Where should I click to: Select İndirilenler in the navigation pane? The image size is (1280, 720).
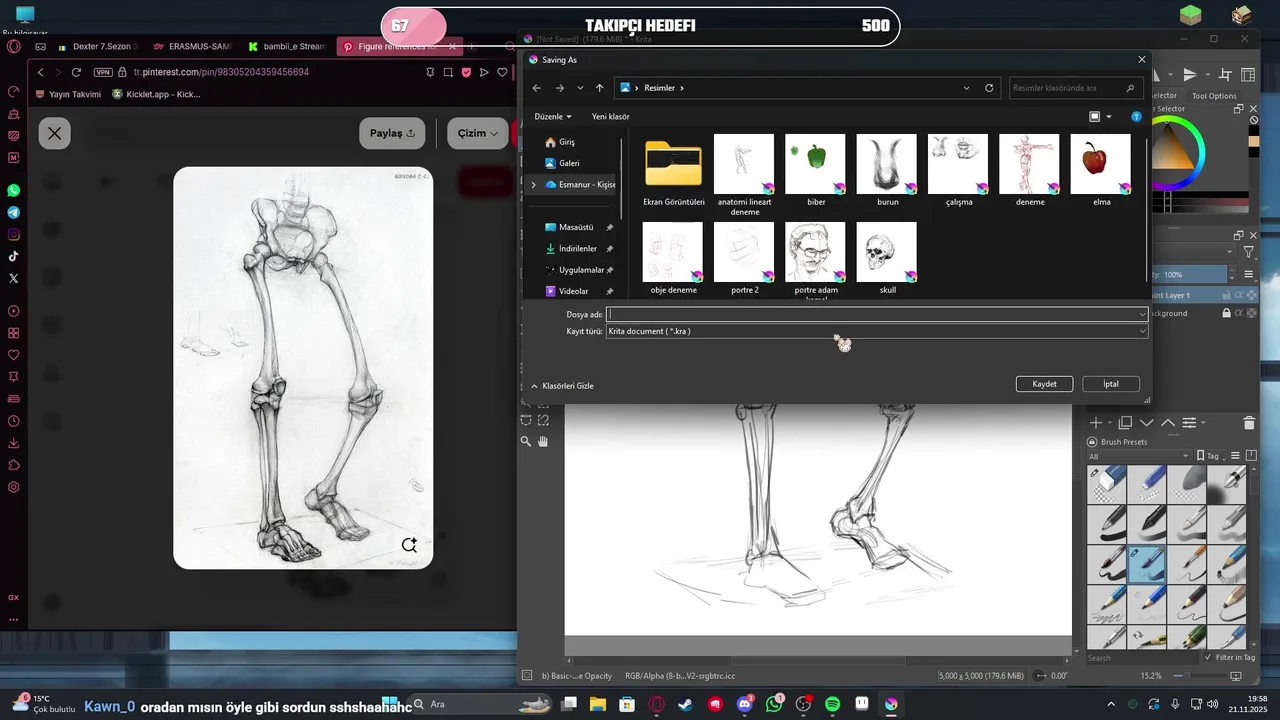[577, 248]
